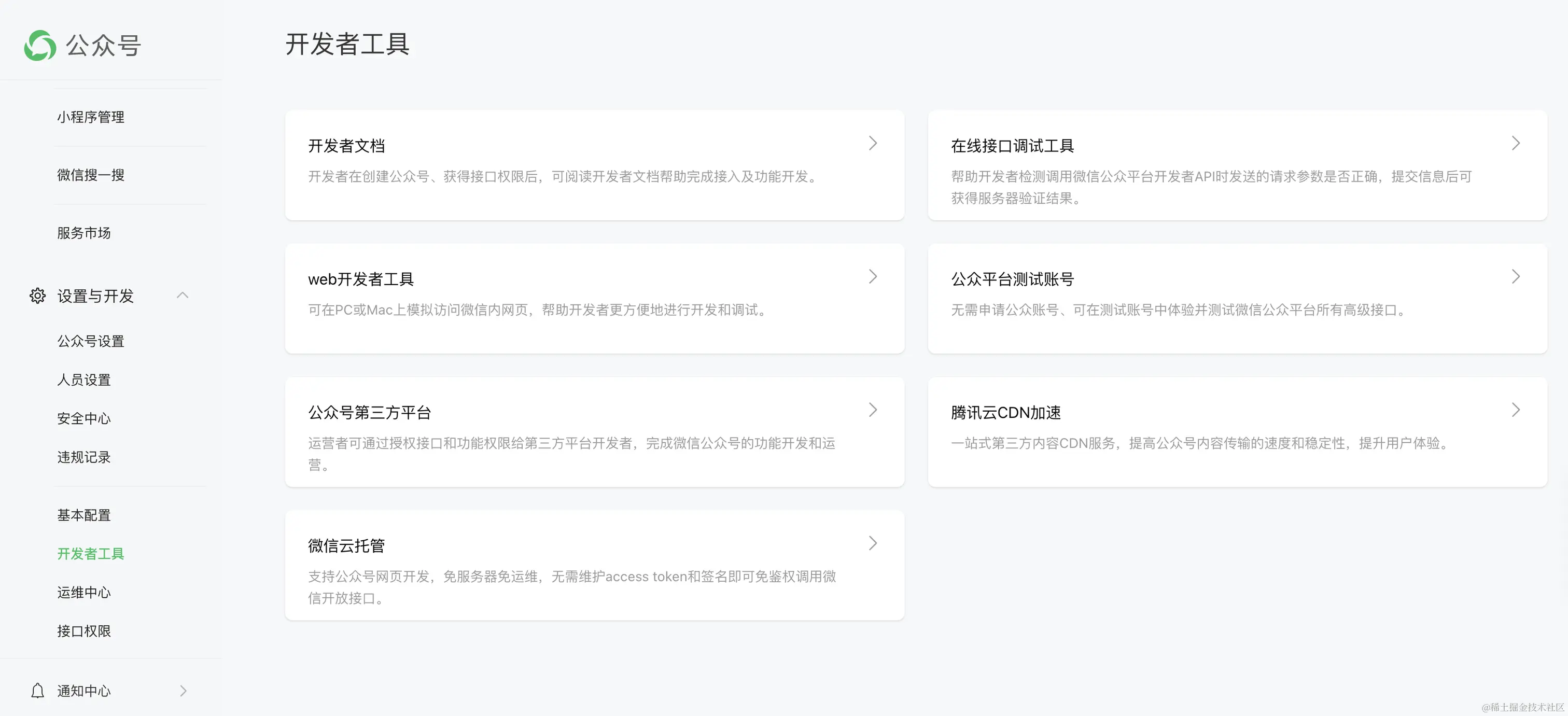Screen dimensions: 1568x716
Task: Select 运维中心 in the sidebar
Action: coord(83,593)
